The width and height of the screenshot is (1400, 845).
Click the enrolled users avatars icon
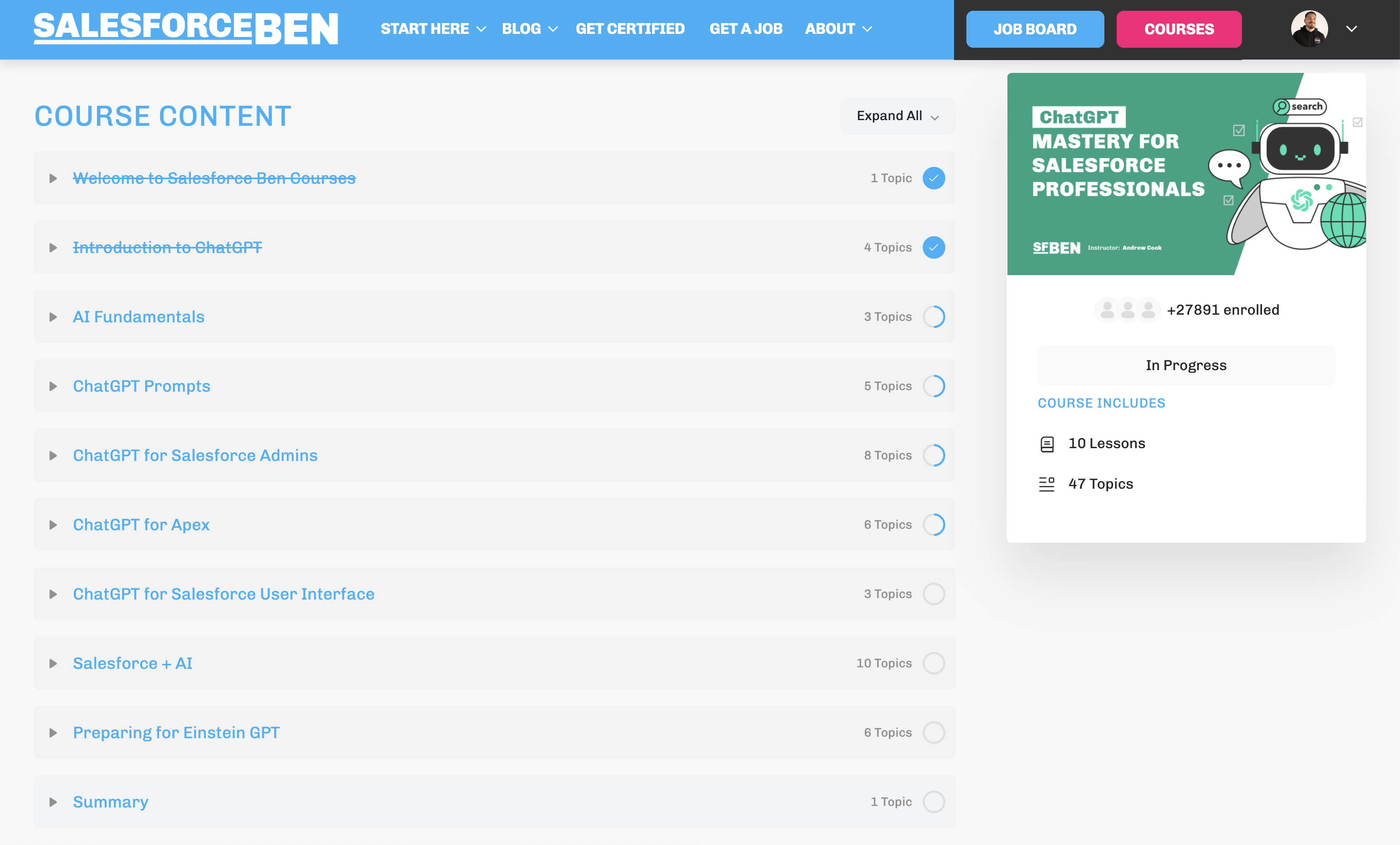(1127, 310)
